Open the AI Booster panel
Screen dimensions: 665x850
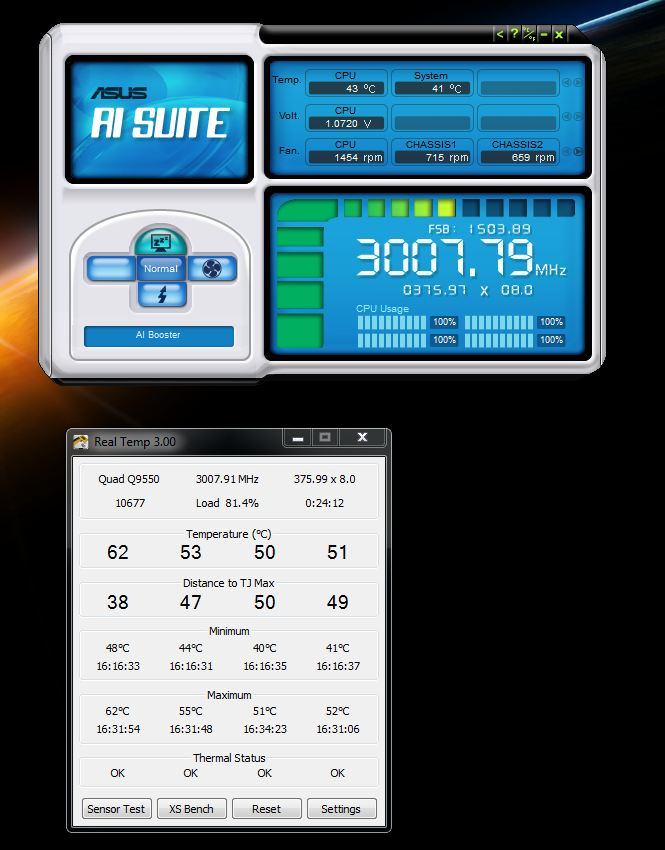(159, 336)
